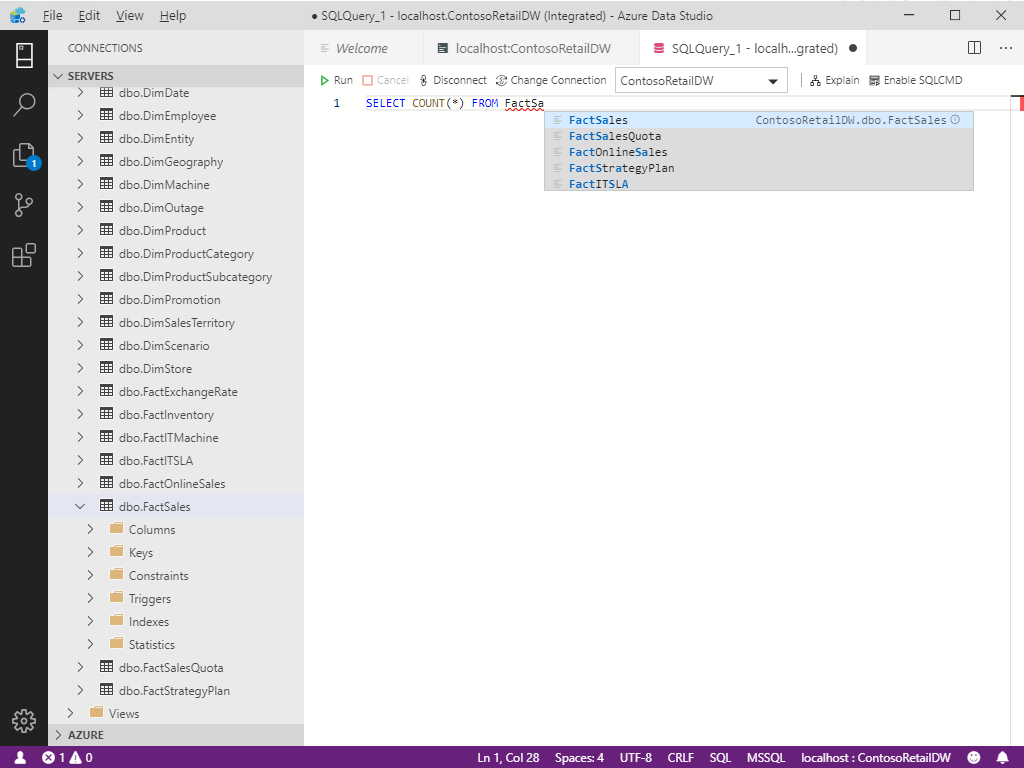This screenshot has width=1024, height=768.
Task: Select FactSalesQuota from autocomplete suggestions
Action: 615,136
